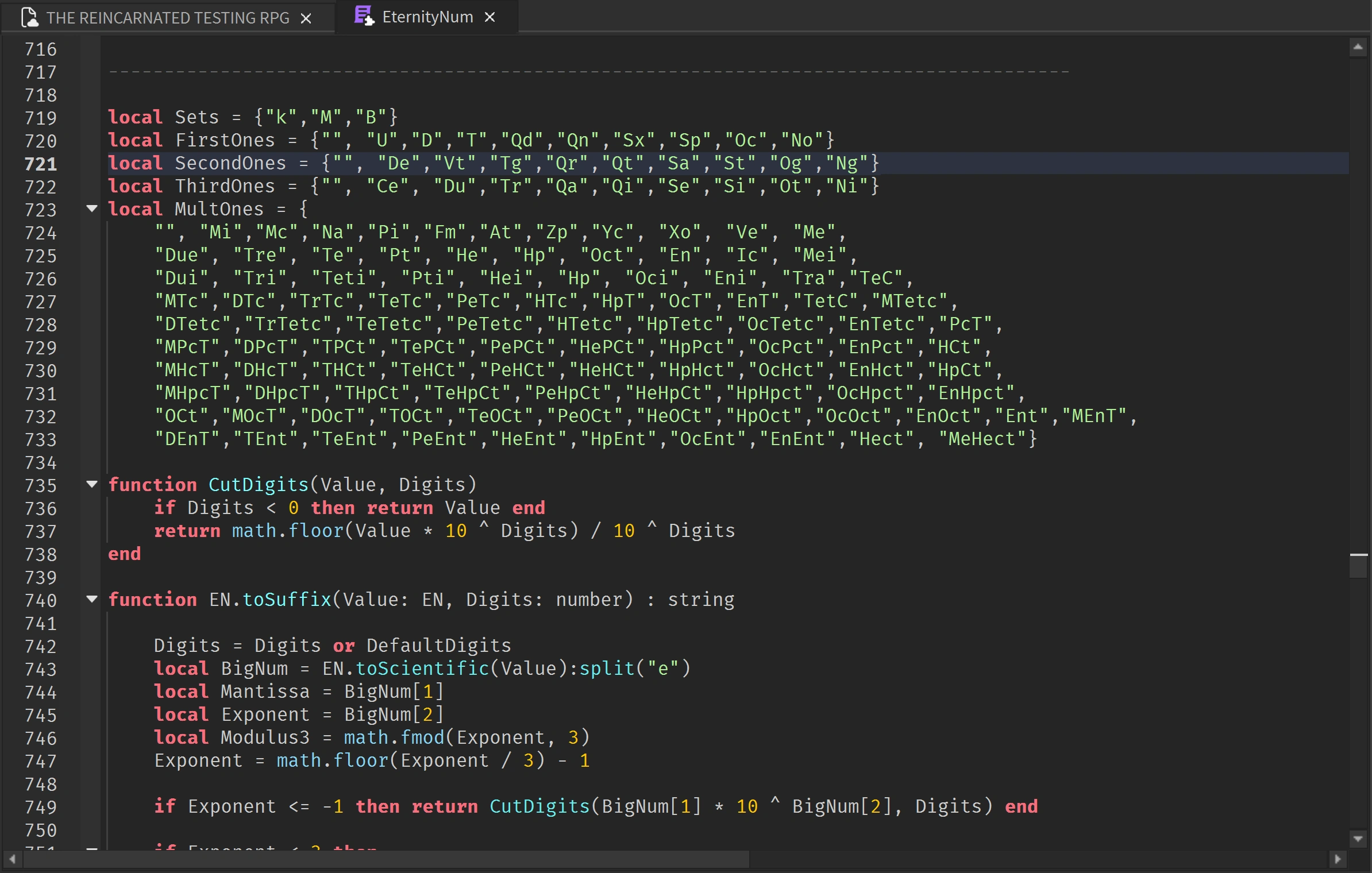Screen dimensions: 1372x873
Task: Select the EternityNum script tab
Action: (427, 17)
